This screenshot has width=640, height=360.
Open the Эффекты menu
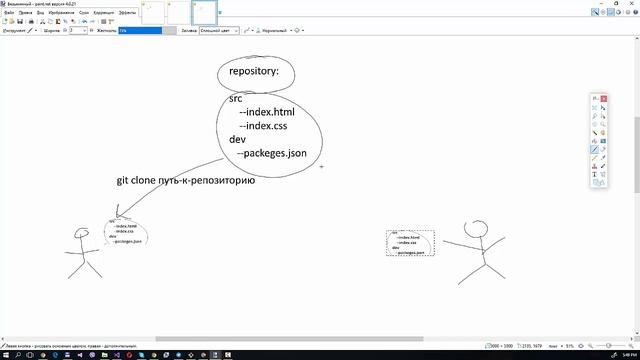(127, 13)
